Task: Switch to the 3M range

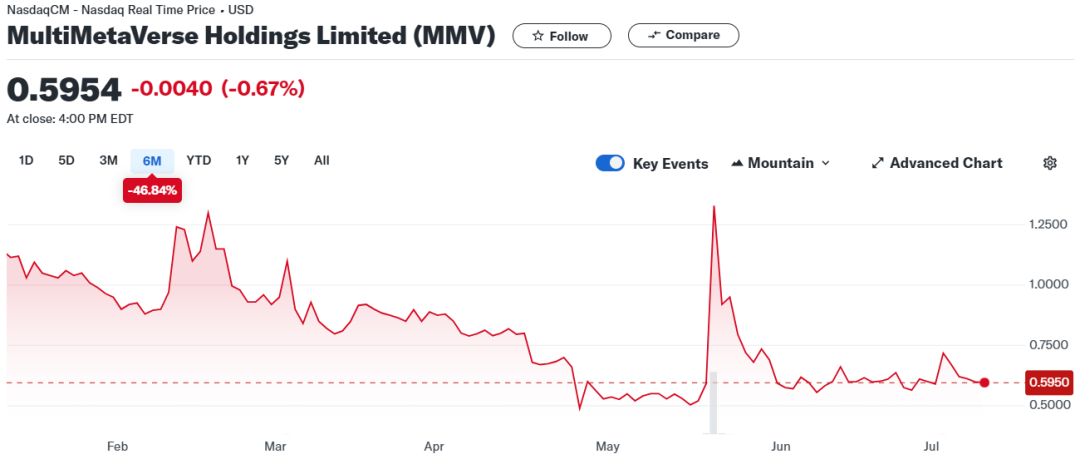Action: coord(108,160)
